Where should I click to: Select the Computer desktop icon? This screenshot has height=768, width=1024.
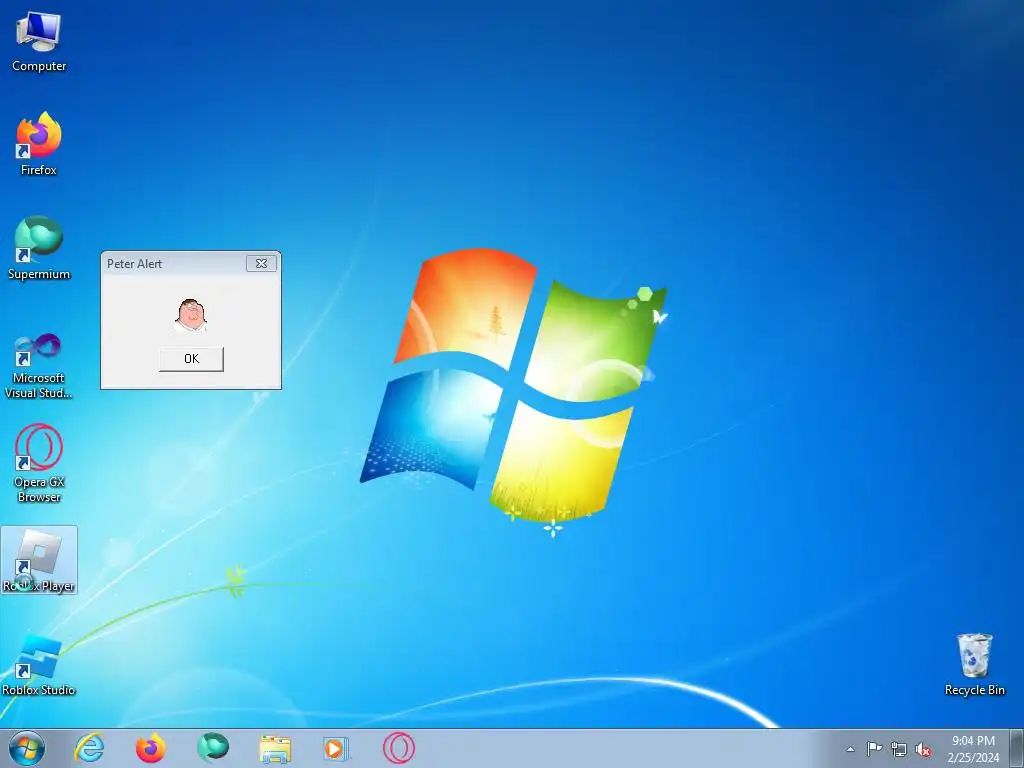(39, 41)
